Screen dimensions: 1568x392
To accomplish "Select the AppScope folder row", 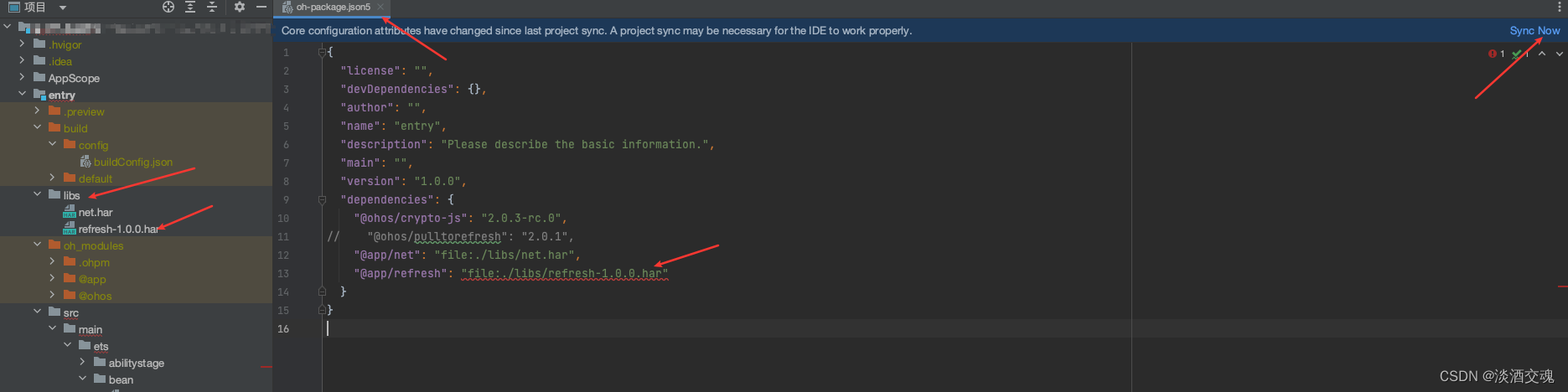I will [136, 78].
